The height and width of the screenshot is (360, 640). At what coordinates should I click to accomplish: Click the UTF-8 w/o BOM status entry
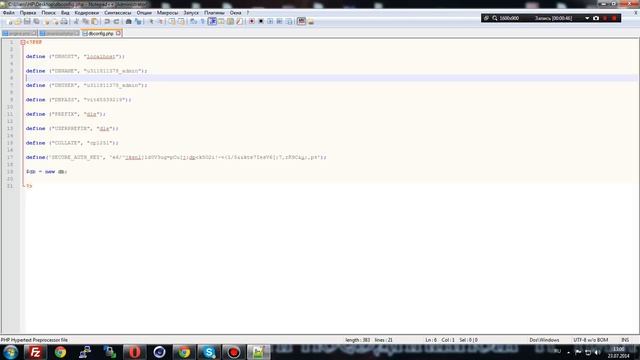(591, 340)
